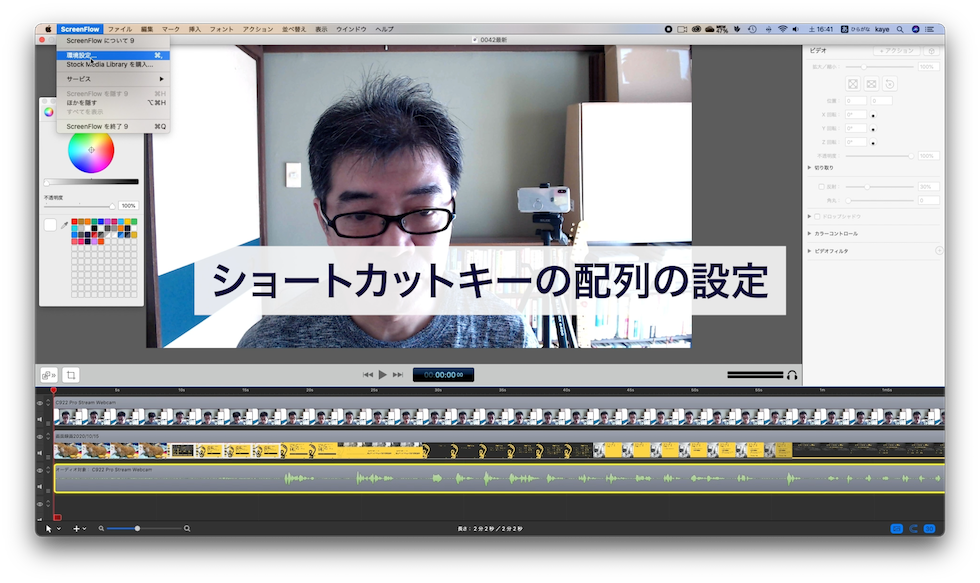Viewport: 980px width, 583px height.
Task: Click the color wheel tab icon
Action: [x=48, y=112]
